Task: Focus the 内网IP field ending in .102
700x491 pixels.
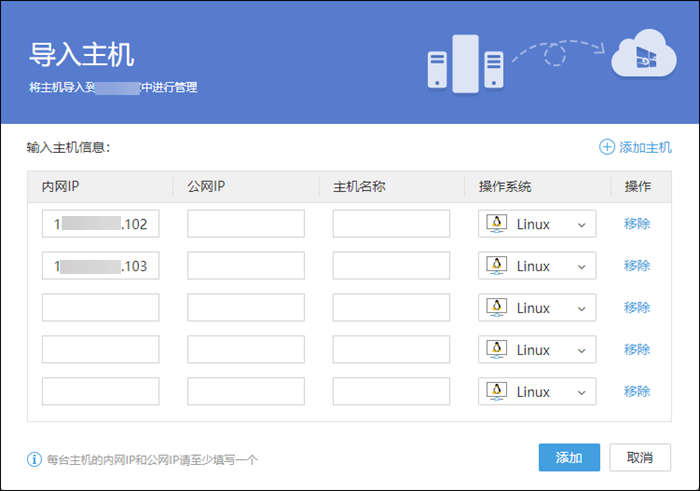Action: (100, 224)
